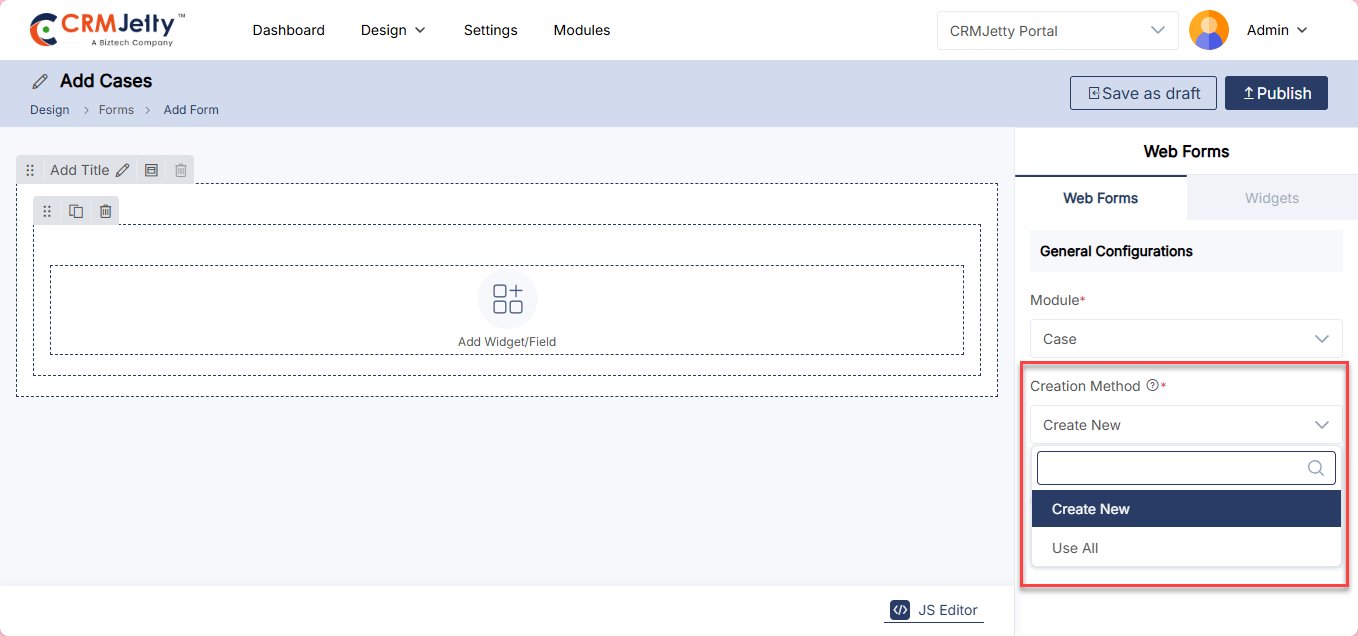Click the section layout icon next to Add Title
The image size is (1358, 636).
151,170
